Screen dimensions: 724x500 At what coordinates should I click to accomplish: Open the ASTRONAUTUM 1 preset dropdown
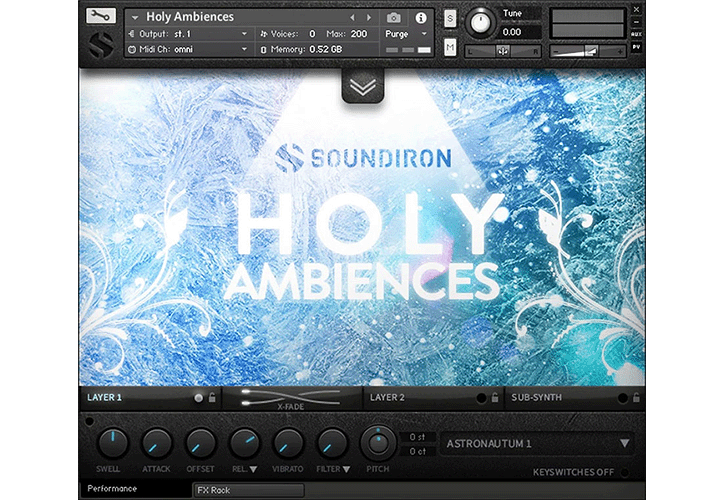coord(537,444)
